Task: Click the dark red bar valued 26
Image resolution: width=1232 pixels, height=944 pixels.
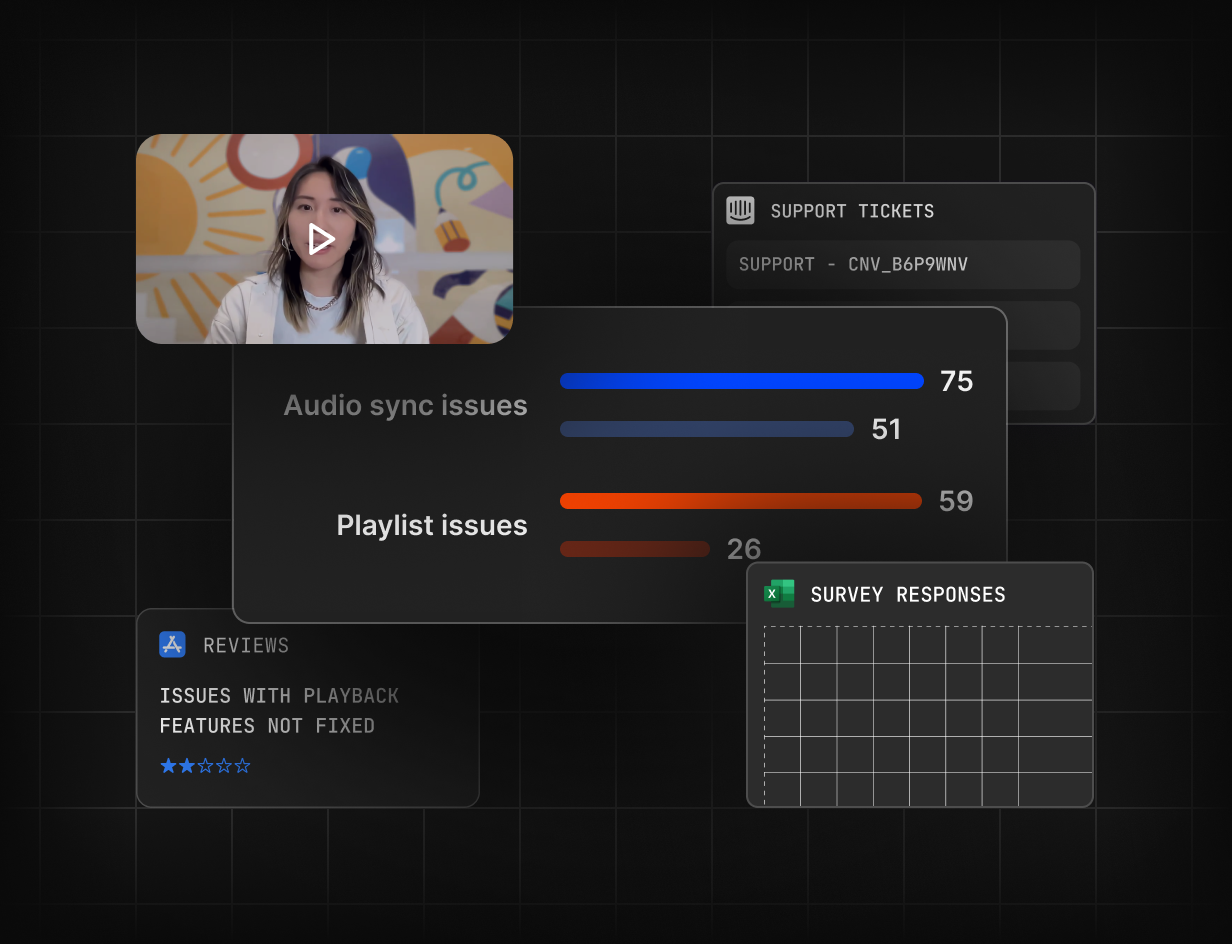Action: coord(634,549)
